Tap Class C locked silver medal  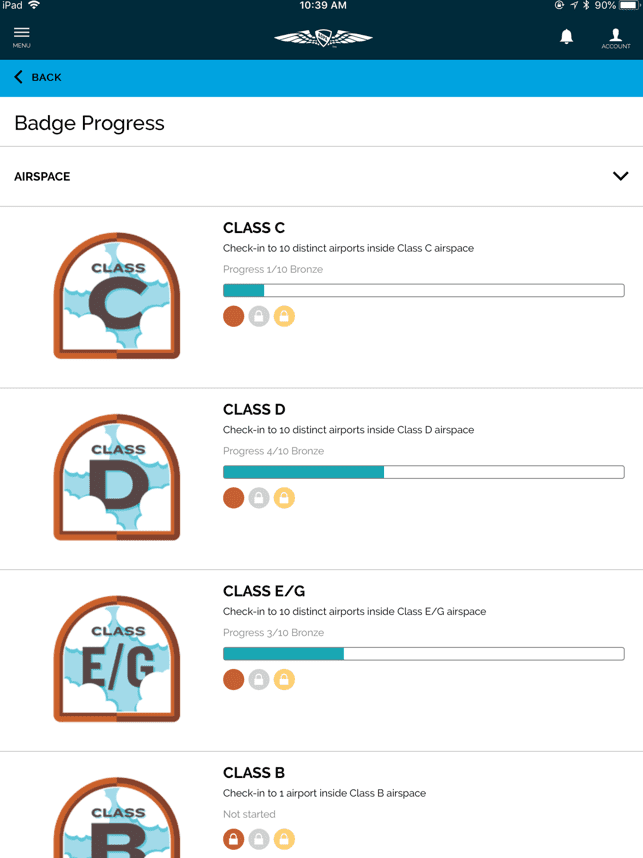(x=259, y=316)
